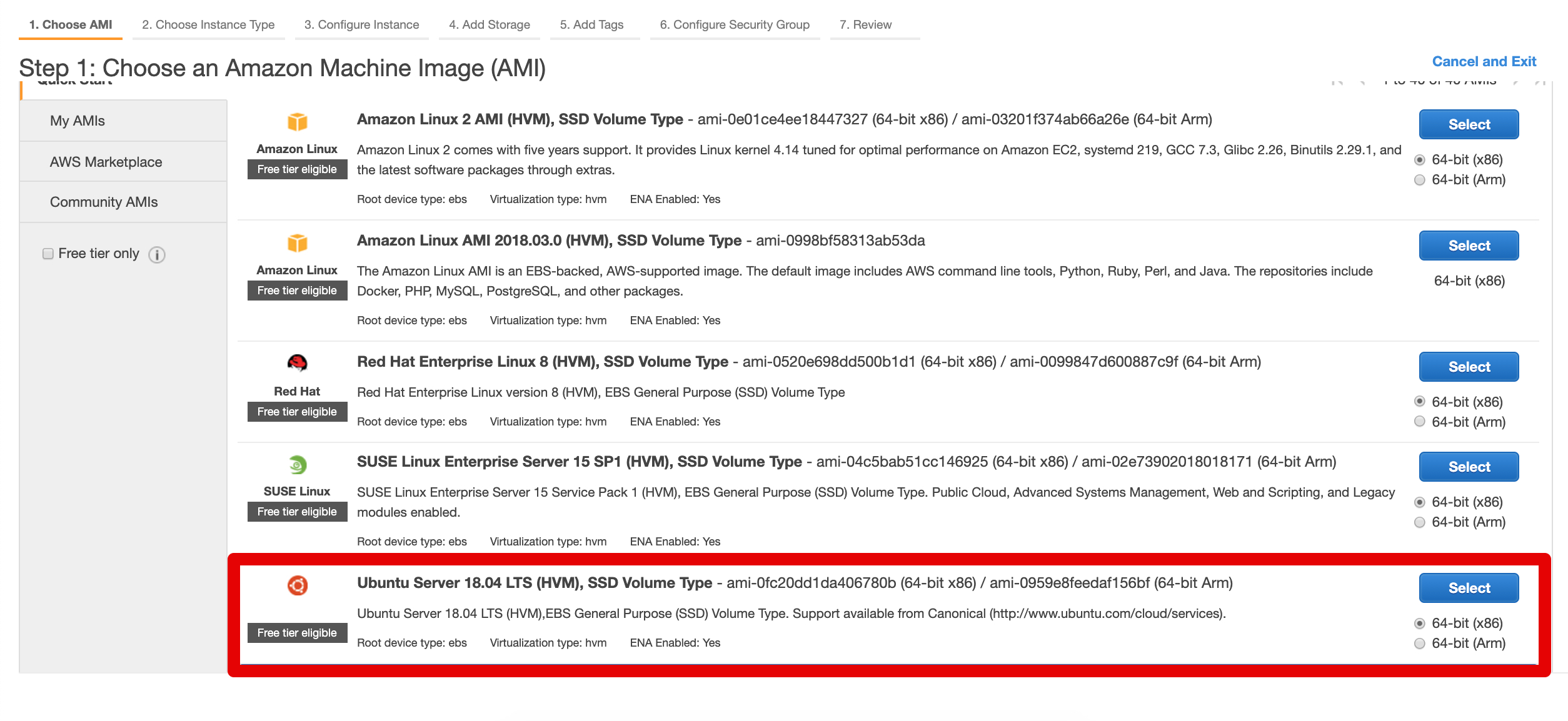Click the Amazon Linux AMI 2018.03.0 cube icon
This screenshot has width=1568, height=721.
(297, 242)
